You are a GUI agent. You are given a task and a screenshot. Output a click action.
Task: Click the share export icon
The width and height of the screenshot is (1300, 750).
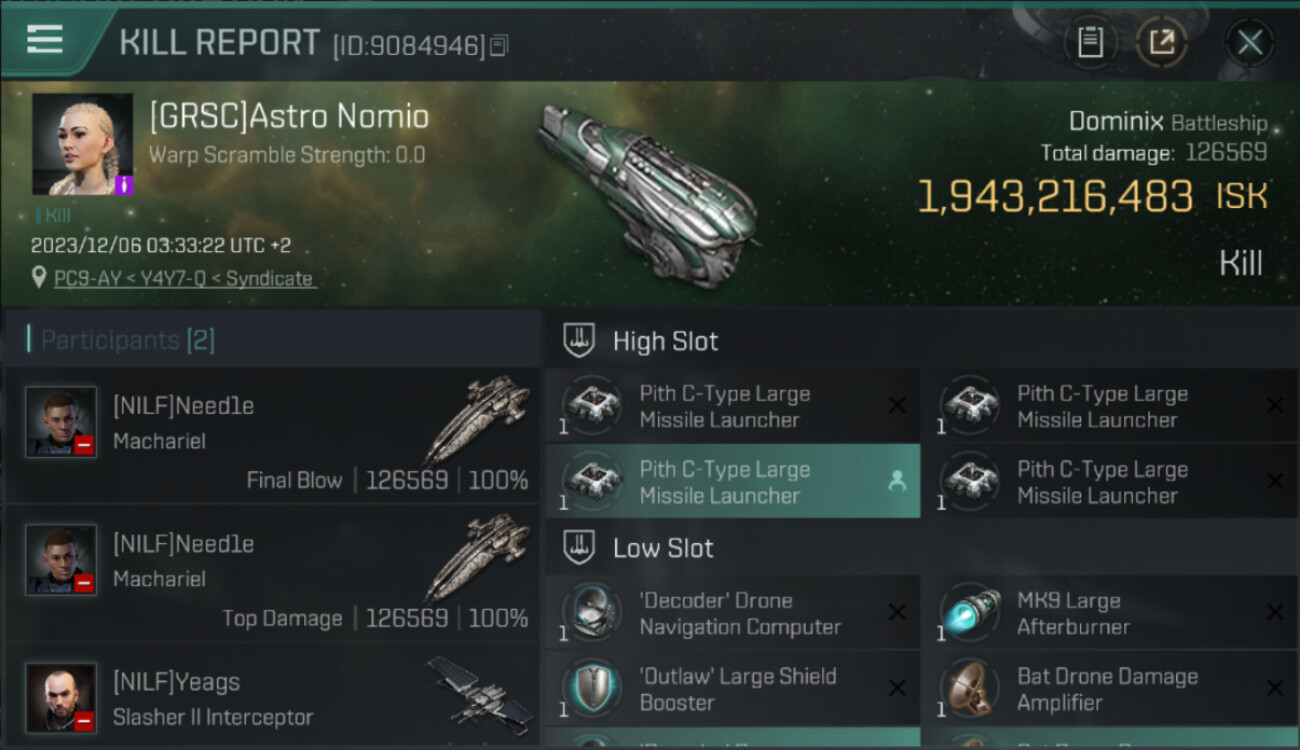pos(1162,42)
